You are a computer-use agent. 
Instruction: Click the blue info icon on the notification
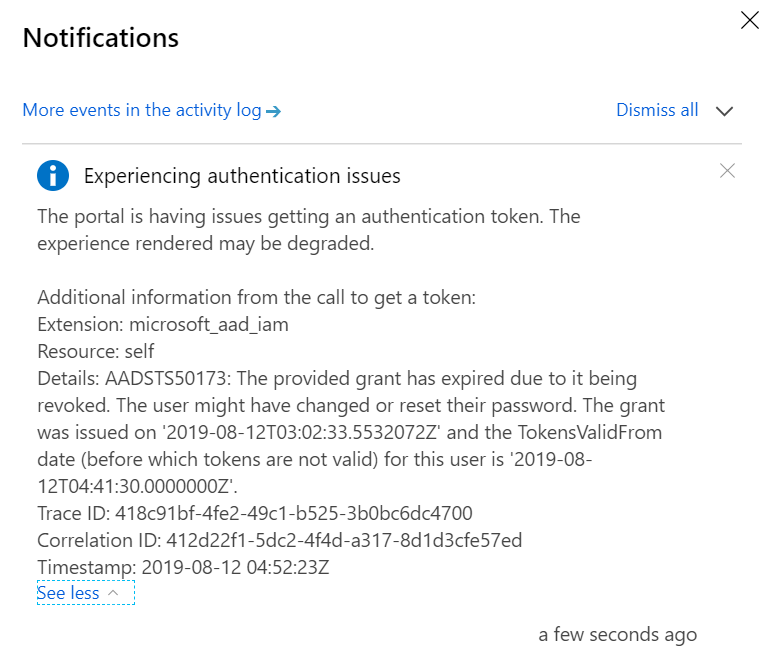tap(53, 176)
